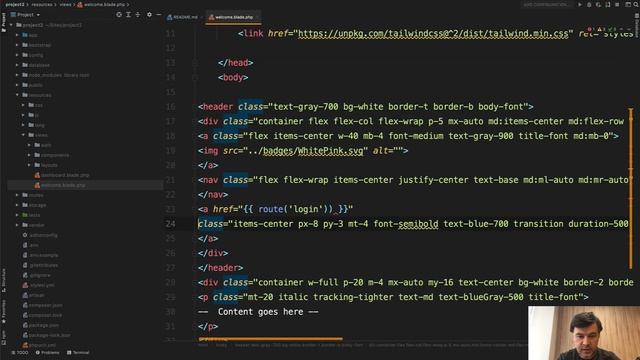Open the Favorites tool window stripe button
The image size is (640, 360).
(x=4, y=312)
